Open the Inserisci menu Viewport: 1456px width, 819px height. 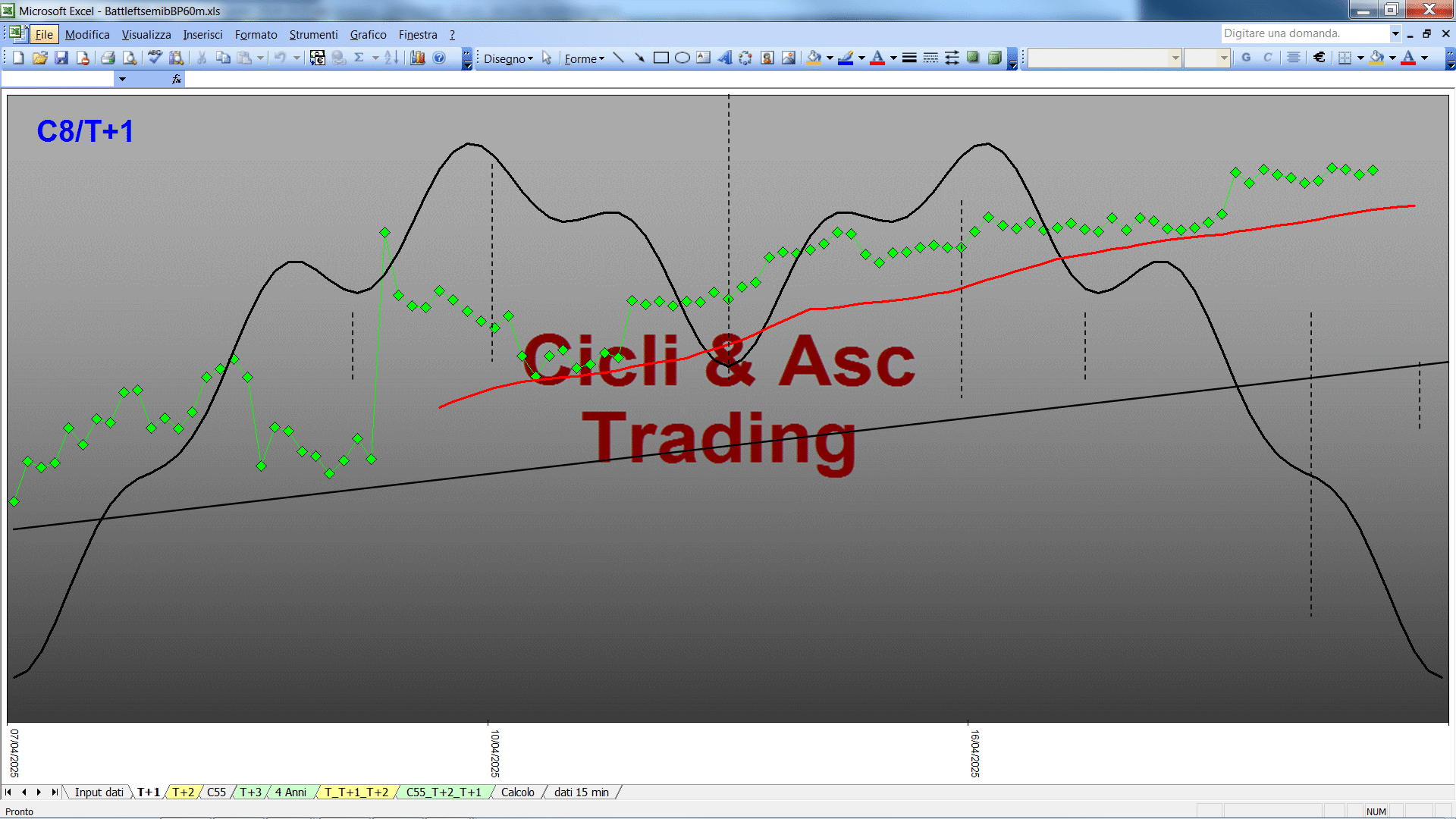click(x=202, y=35)
